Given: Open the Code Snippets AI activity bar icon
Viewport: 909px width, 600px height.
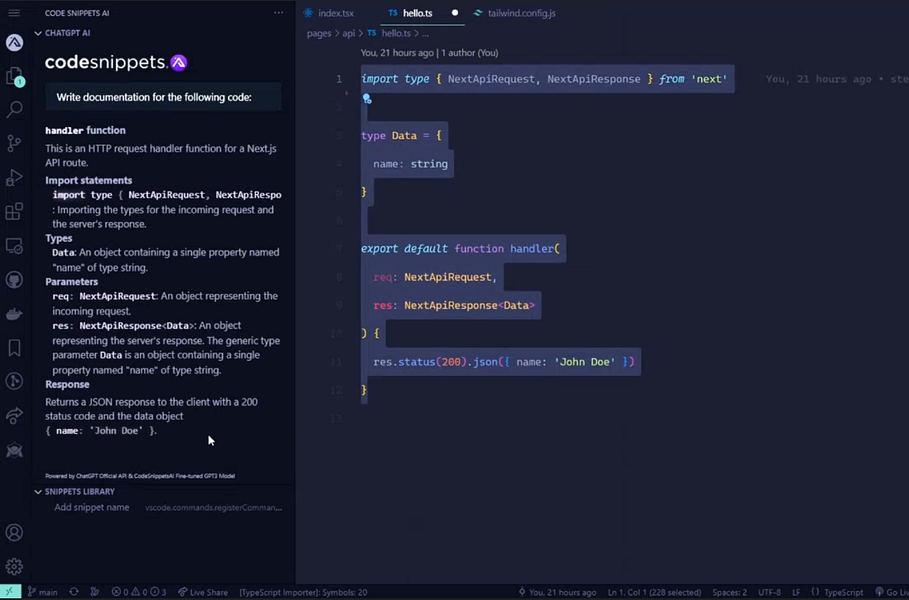Looking at the screenshot, I should click(x=14, y=42).
